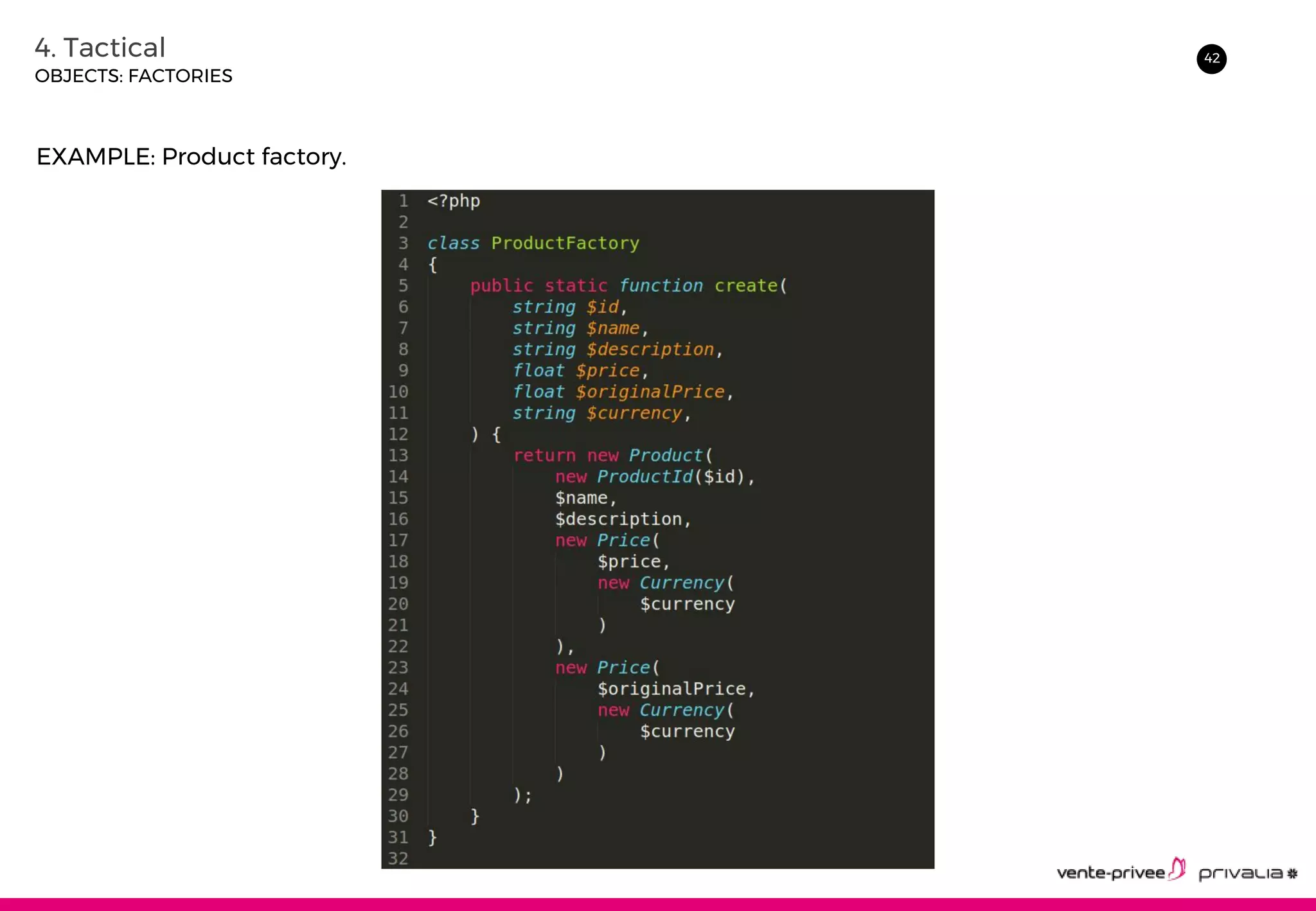The width and height of the screenshot is (1316, 911).
Task: Click line number 1 in gutter
Action: 403,201
